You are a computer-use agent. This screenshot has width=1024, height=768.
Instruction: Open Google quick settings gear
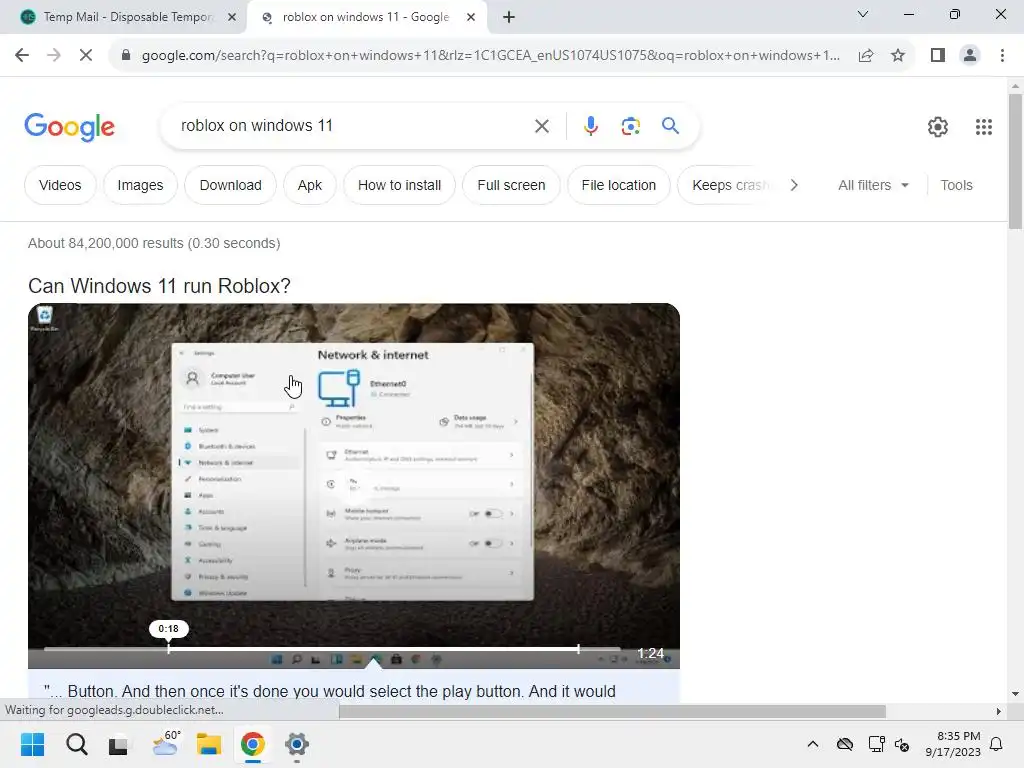tap(938, 127)
